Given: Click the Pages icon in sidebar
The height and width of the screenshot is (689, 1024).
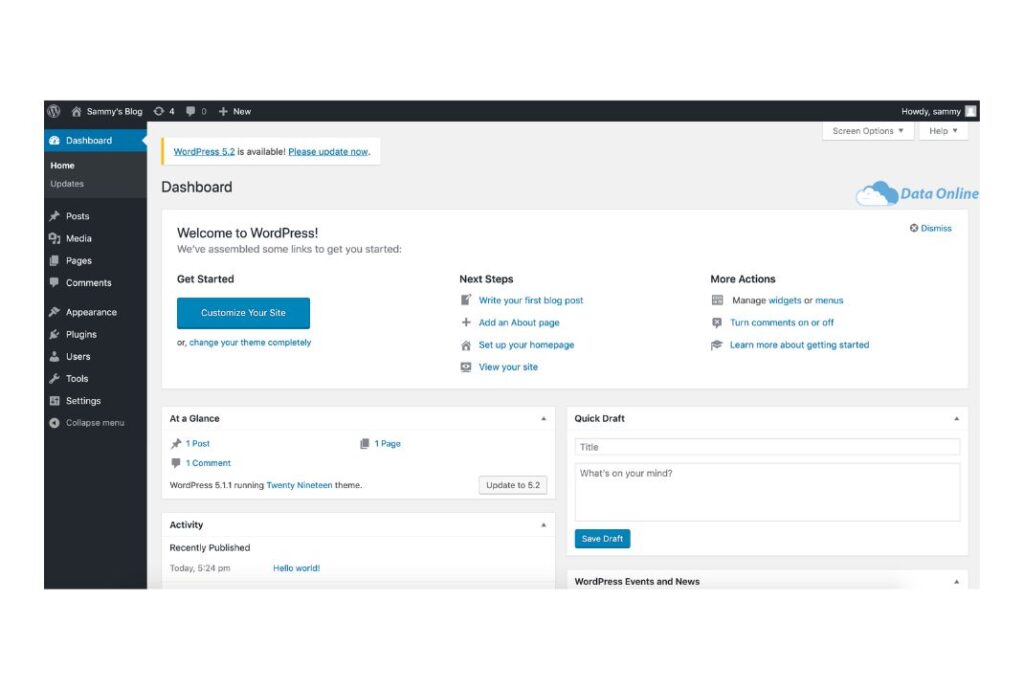Looking at the screenshot, I should pyautogui.click(x=54, y=261).
